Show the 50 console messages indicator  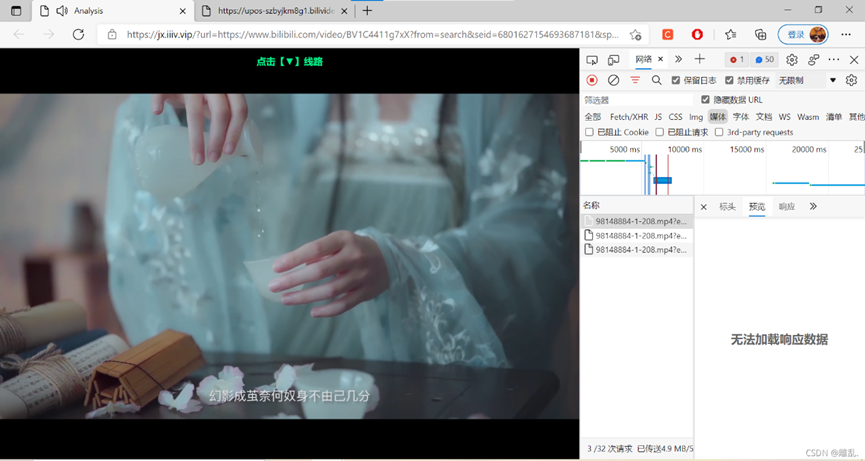point(765,60)
